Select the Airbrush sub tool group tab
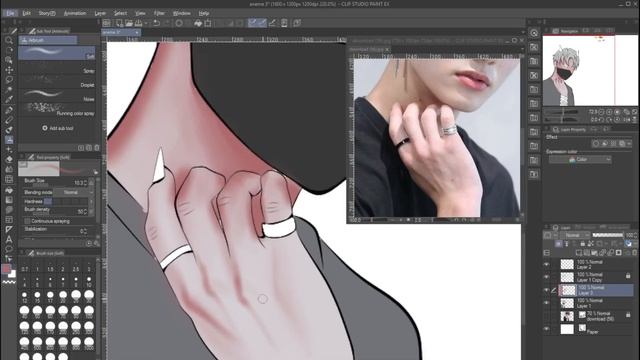Viewport: 640px width, 360px height. pyautogui.click(x=48, y=40)
